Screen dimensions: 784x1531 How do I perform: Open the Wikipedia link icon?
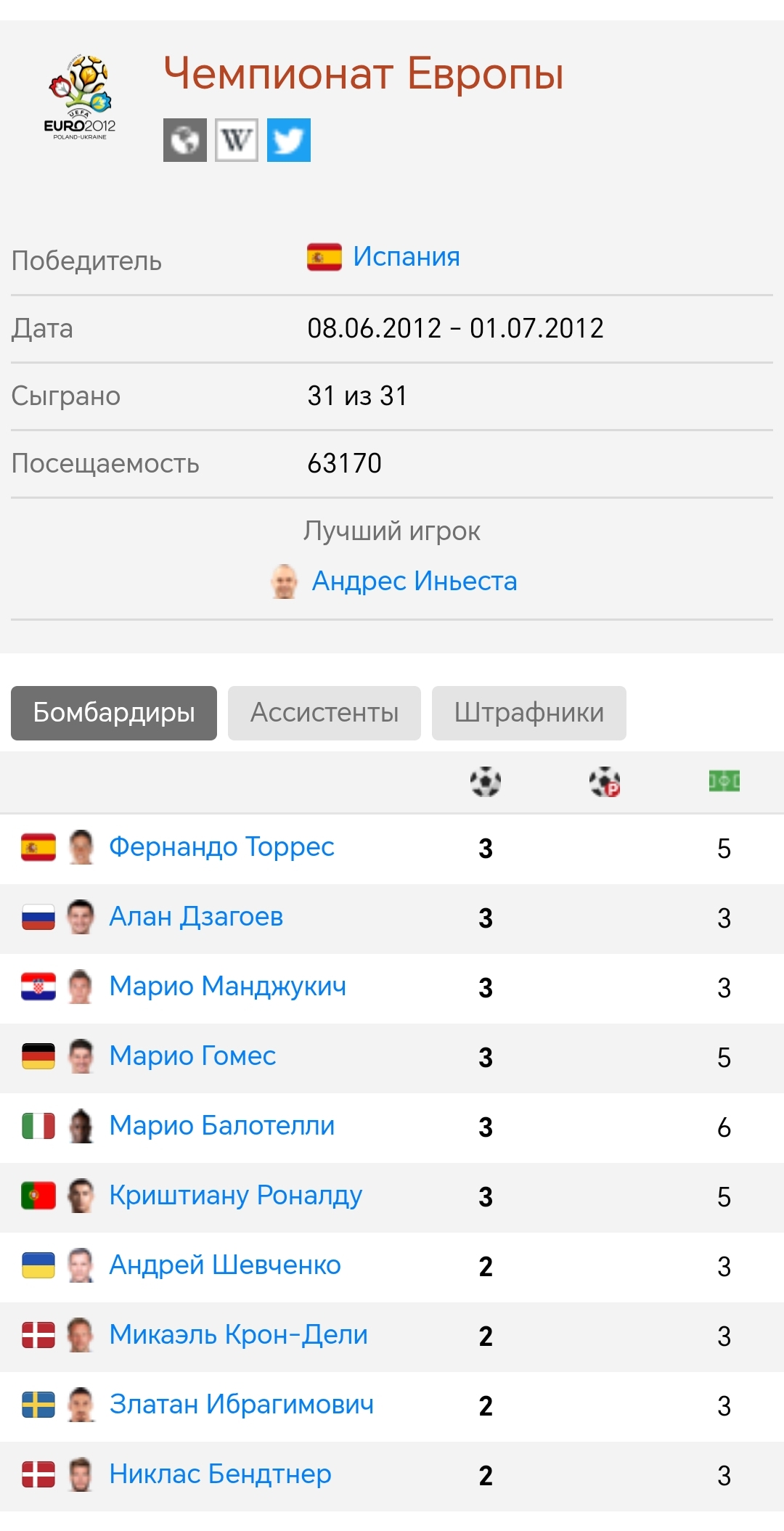tap(237, 140)
